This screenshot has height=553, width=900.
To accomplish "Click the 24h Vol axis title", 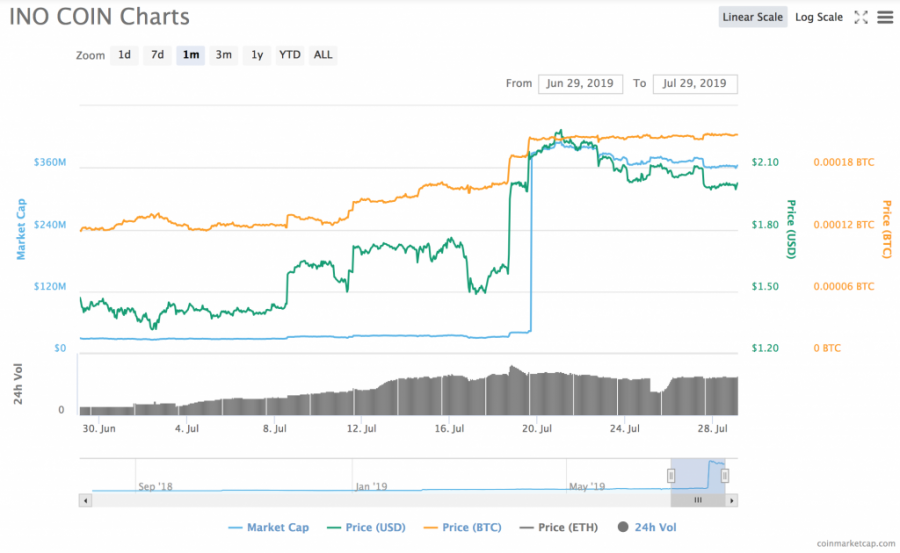I will coord(18,383).
